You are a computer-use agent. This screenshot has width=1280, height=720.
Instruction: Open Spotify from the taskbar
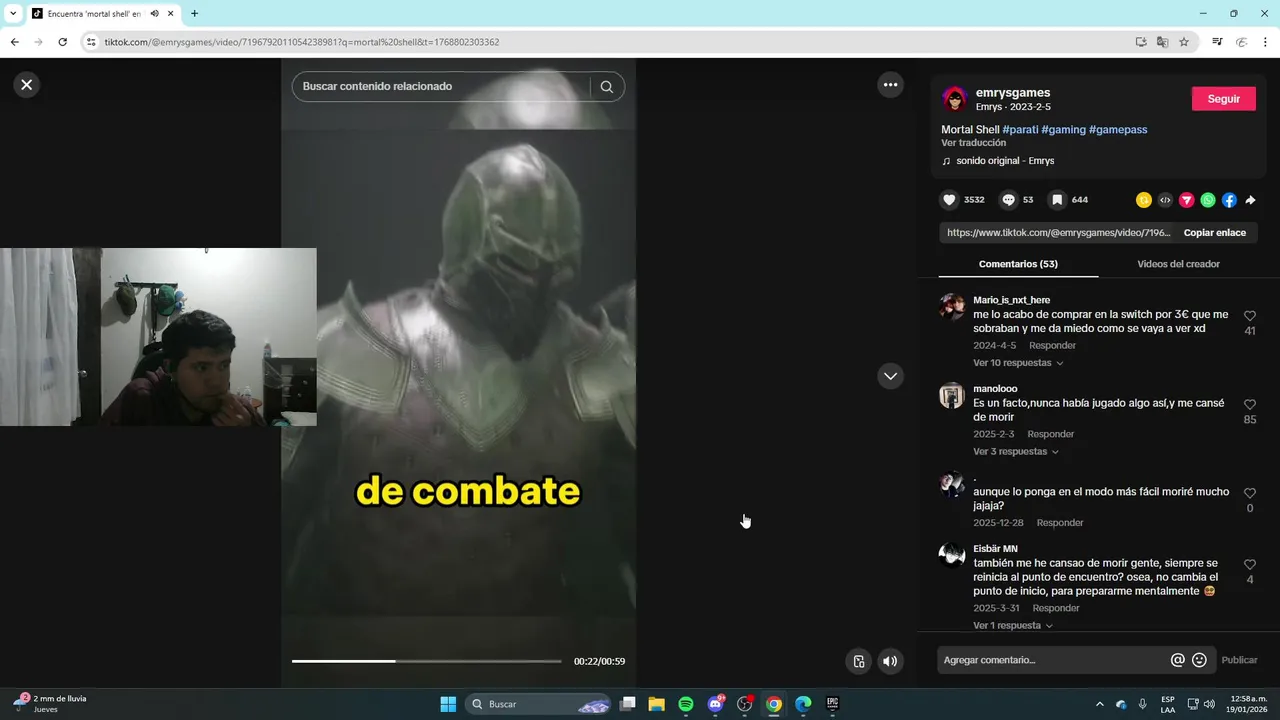coord(686,704)
